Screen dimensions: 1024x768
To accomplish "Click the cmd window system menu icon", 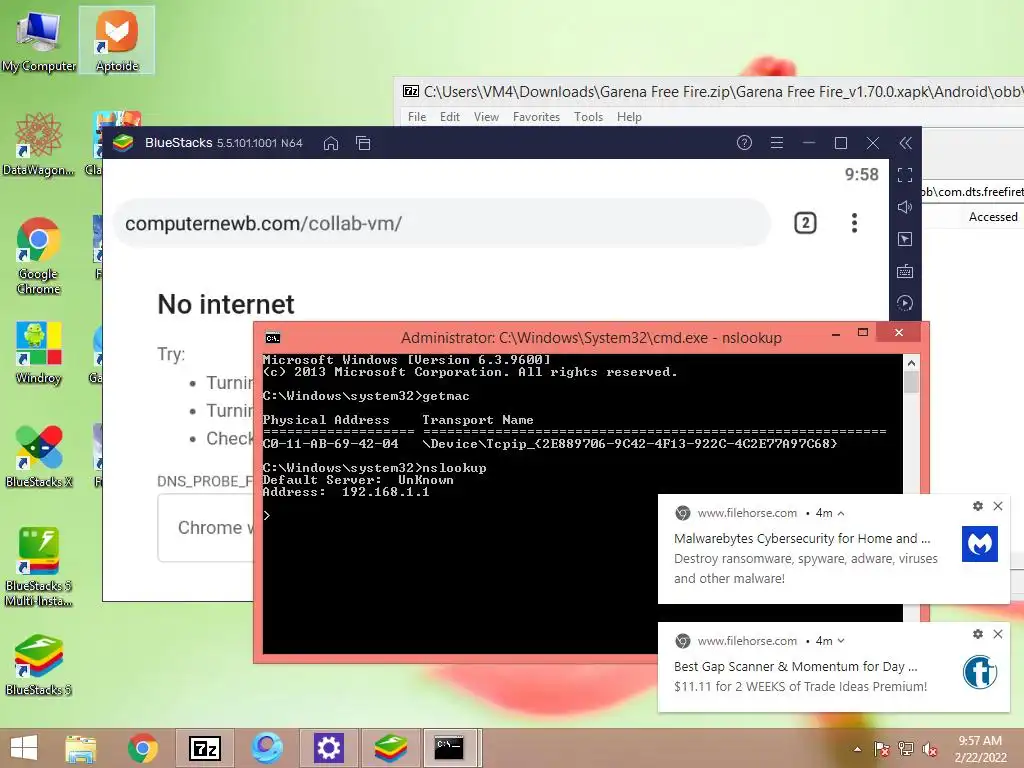I will click(272, 338).
